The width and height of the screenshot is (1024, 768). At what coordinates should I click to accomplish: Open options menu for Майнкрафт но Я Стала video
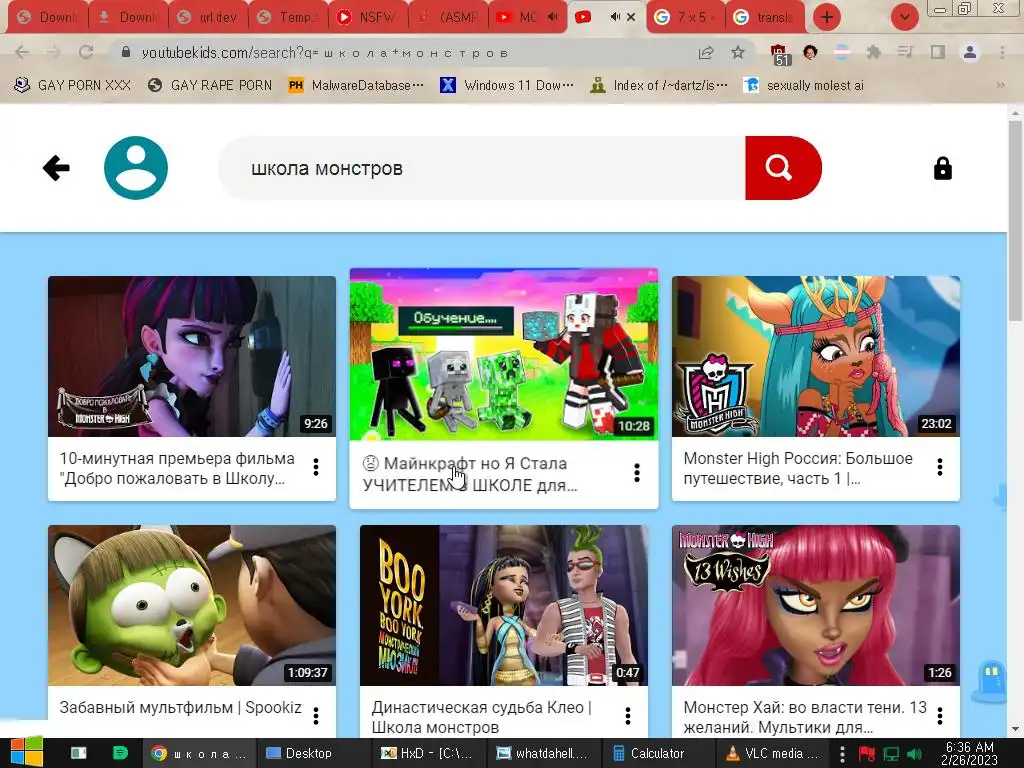[637, 473]
